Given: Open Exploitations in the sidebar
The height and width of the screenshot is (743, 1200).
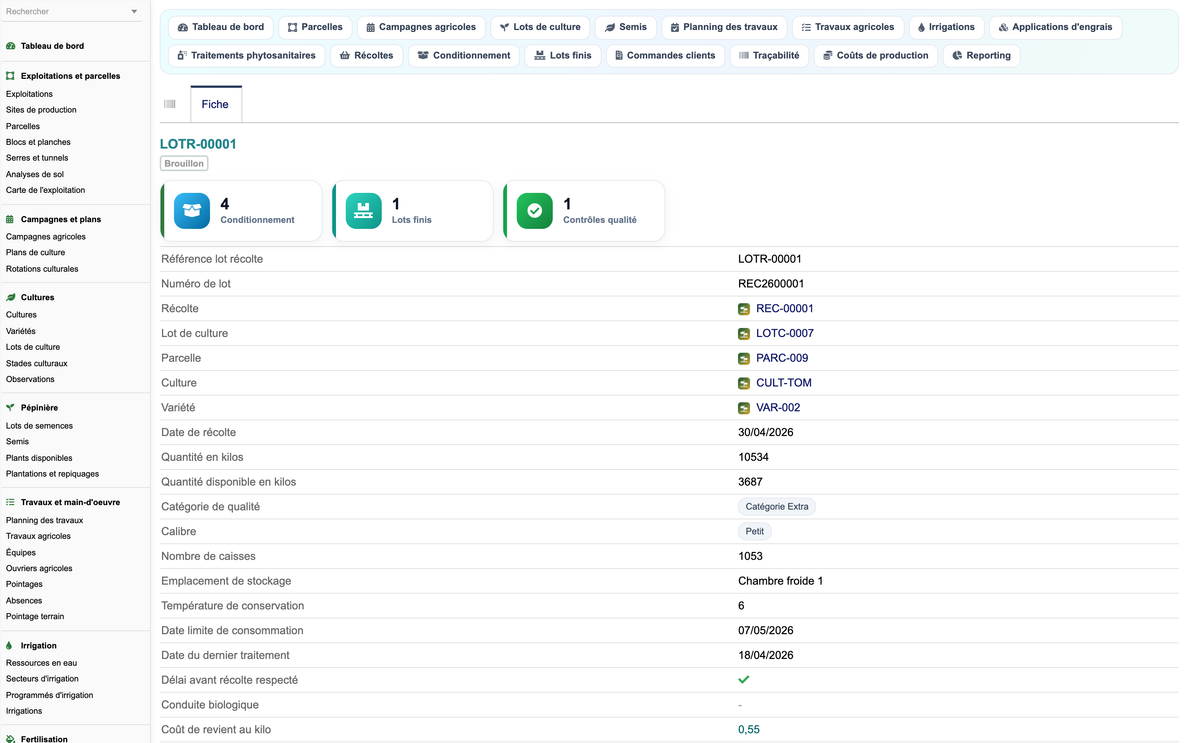Looking at the screenshot, I should click(29, 94).
